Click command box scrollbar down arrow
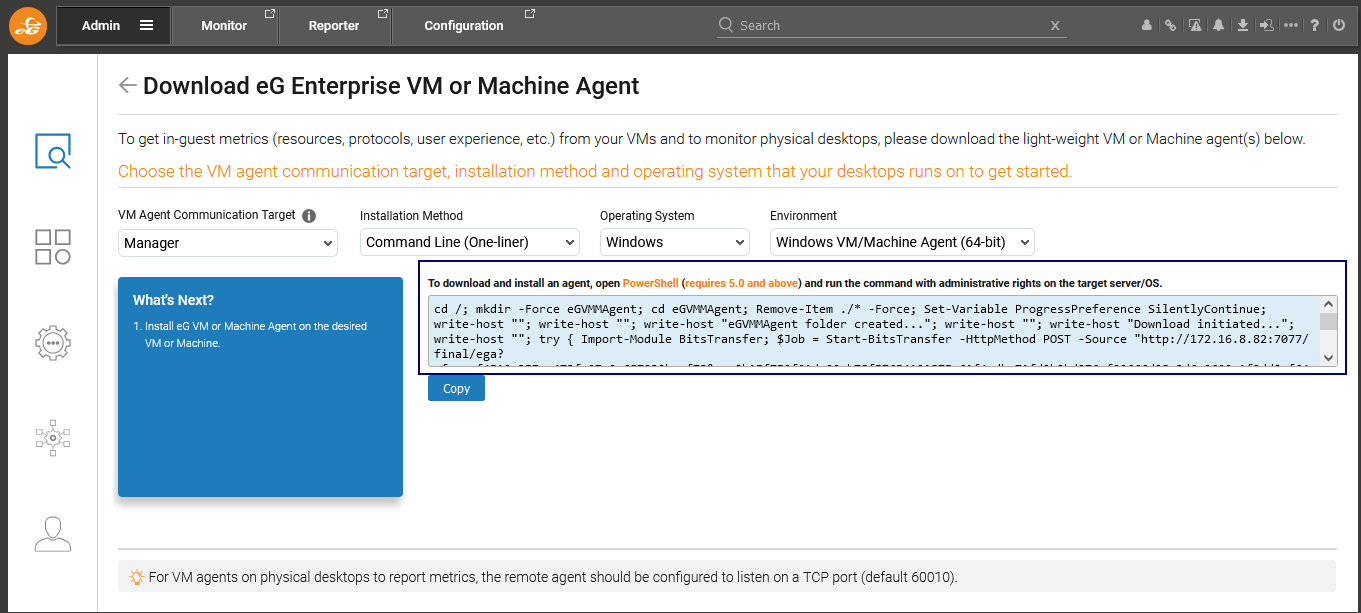Image resolution: width=1361 pixels, height=613 pixels. pyautogui.click(x=1328, y=358)
